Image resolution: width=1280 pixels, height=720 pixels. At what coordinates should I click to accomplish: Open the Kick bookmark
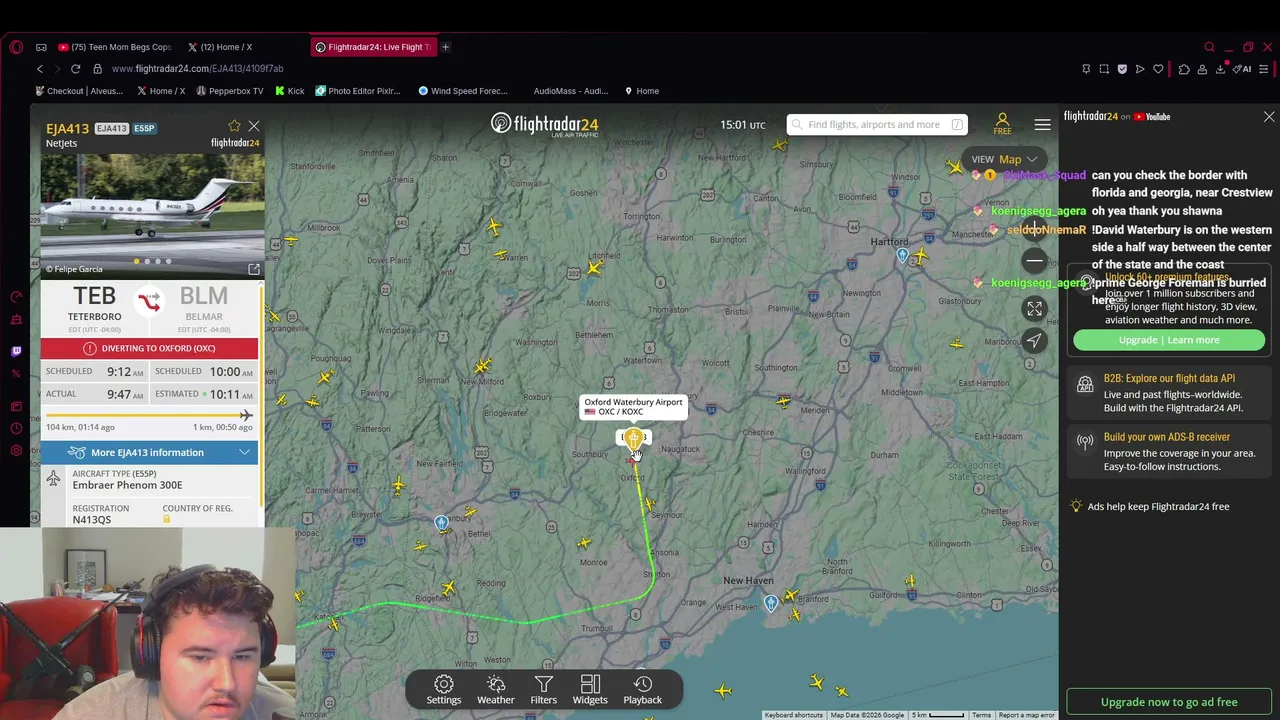pos(289,91)
